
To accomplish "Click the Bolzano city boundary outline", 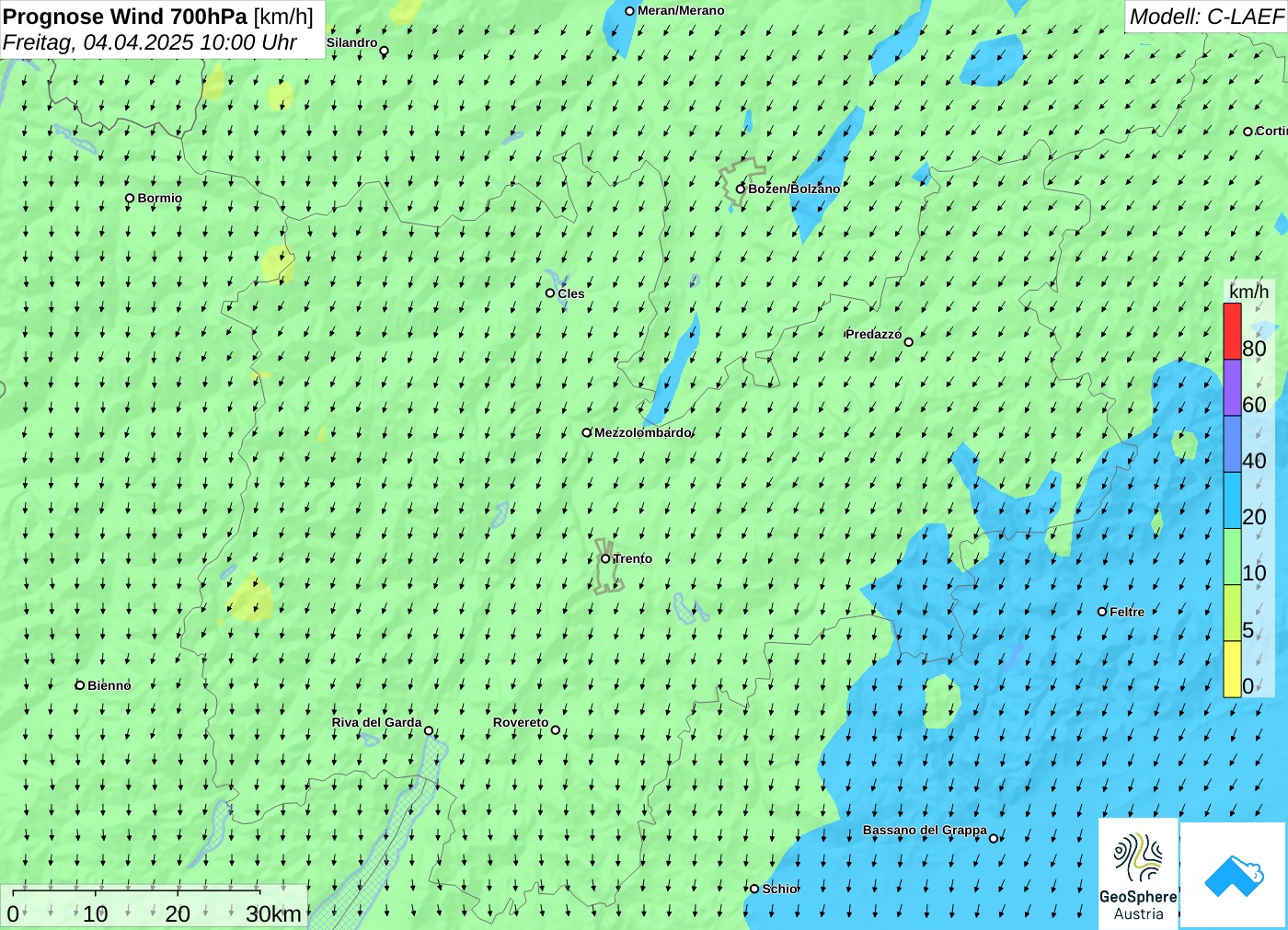I will click(x=741, y=182).
